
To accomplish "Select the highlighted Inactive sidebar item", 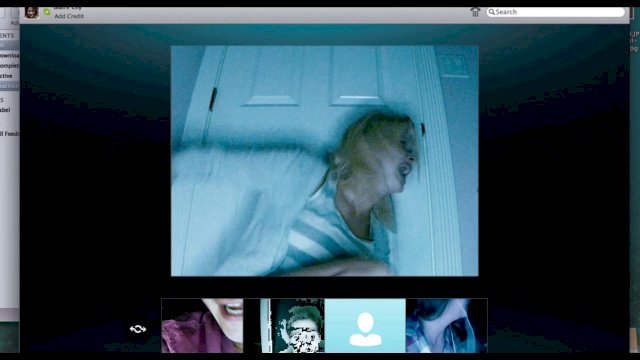I will point(9,86).
